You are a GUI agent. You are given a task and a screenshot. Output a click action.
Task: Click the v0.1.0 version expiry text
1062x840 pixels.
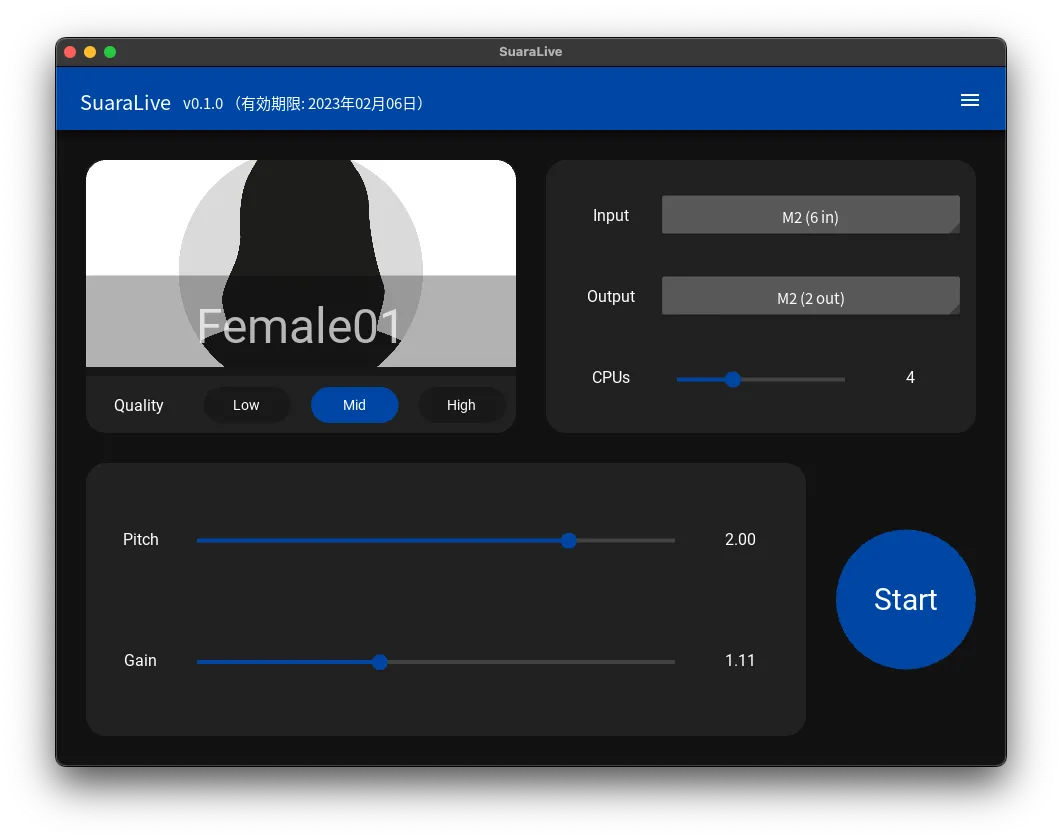304,104
